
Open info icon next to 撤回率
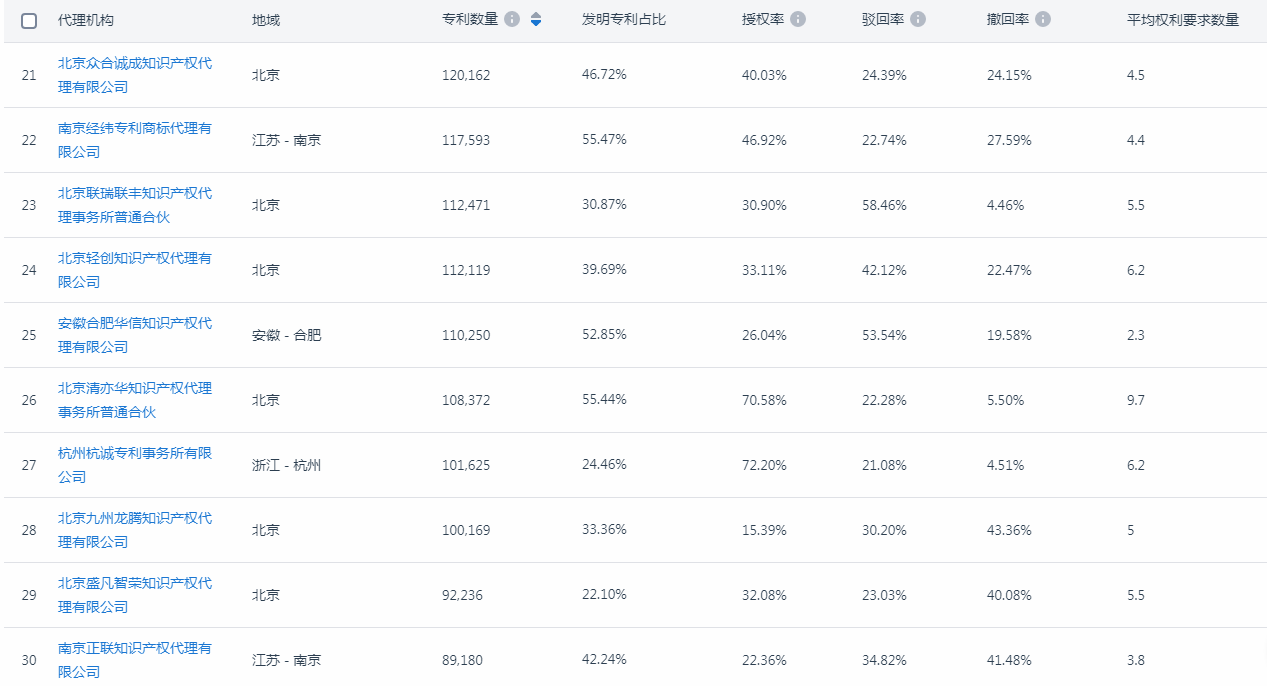click(1043, 19)
